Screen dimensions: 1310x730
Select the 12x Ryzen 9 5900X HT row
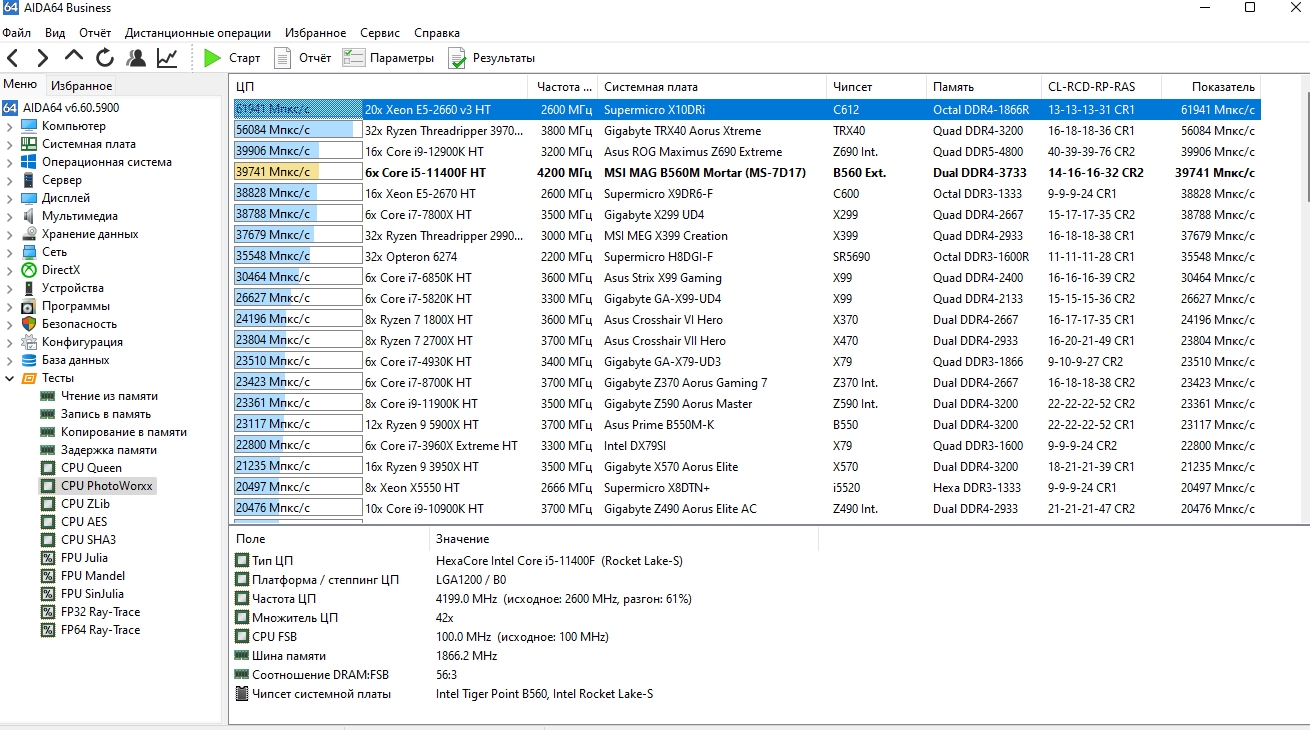(x=745, y=425)
